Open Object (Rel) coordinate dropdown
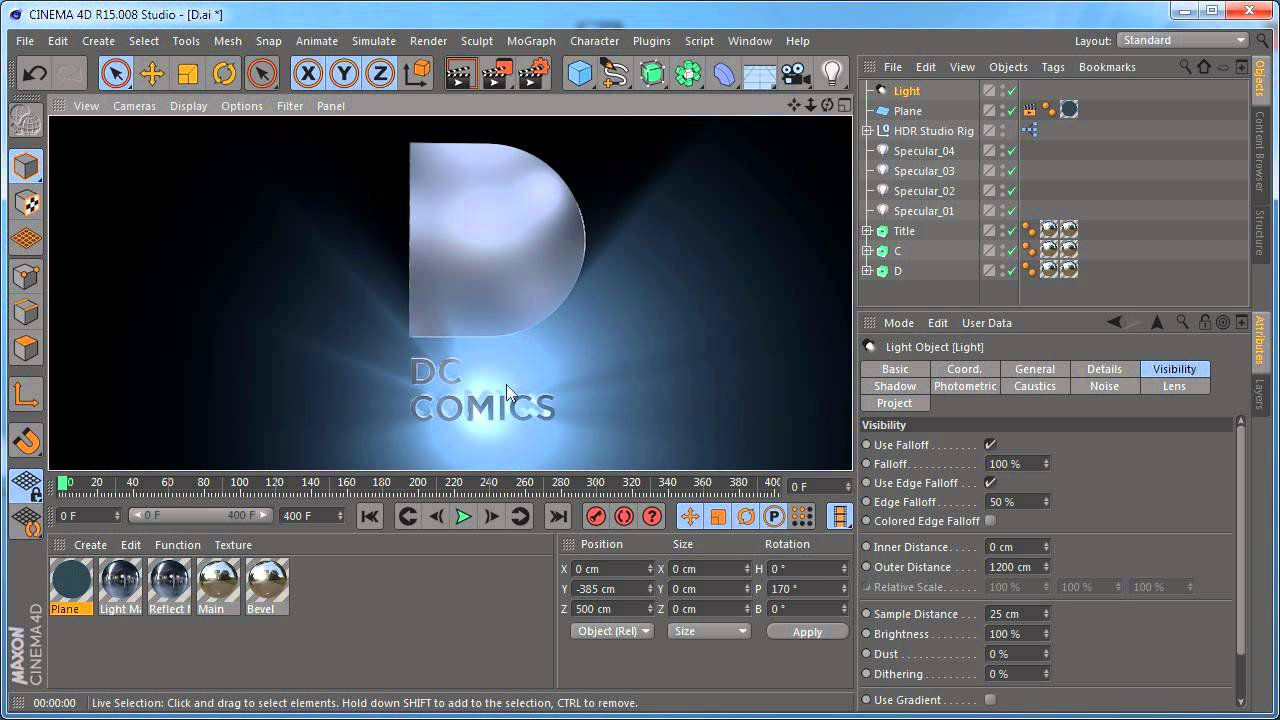This screenshot has width=1280, height=720. [613, 631]
